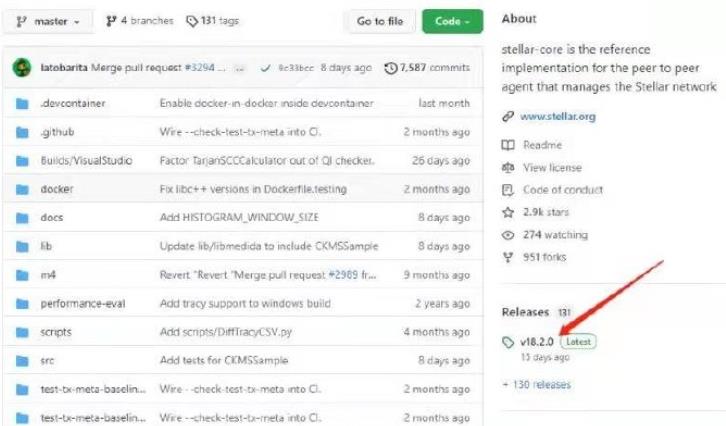This screenshot has width=726, height=426.
Task: Open the m4 folder
Action: pyautogui.click(x=48, y=275)
